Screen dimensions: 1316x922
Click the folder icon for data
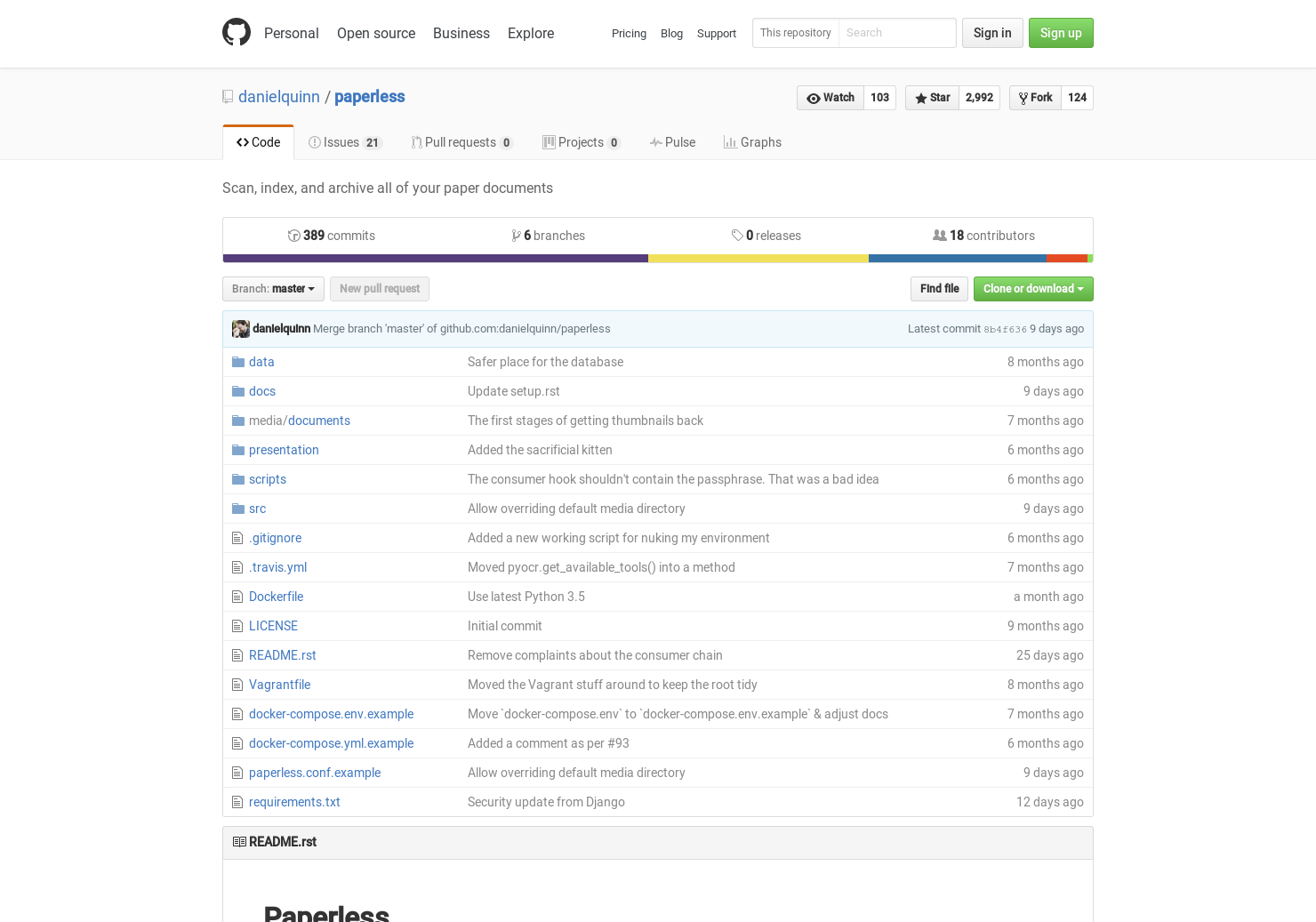click(x=238, y=362)
